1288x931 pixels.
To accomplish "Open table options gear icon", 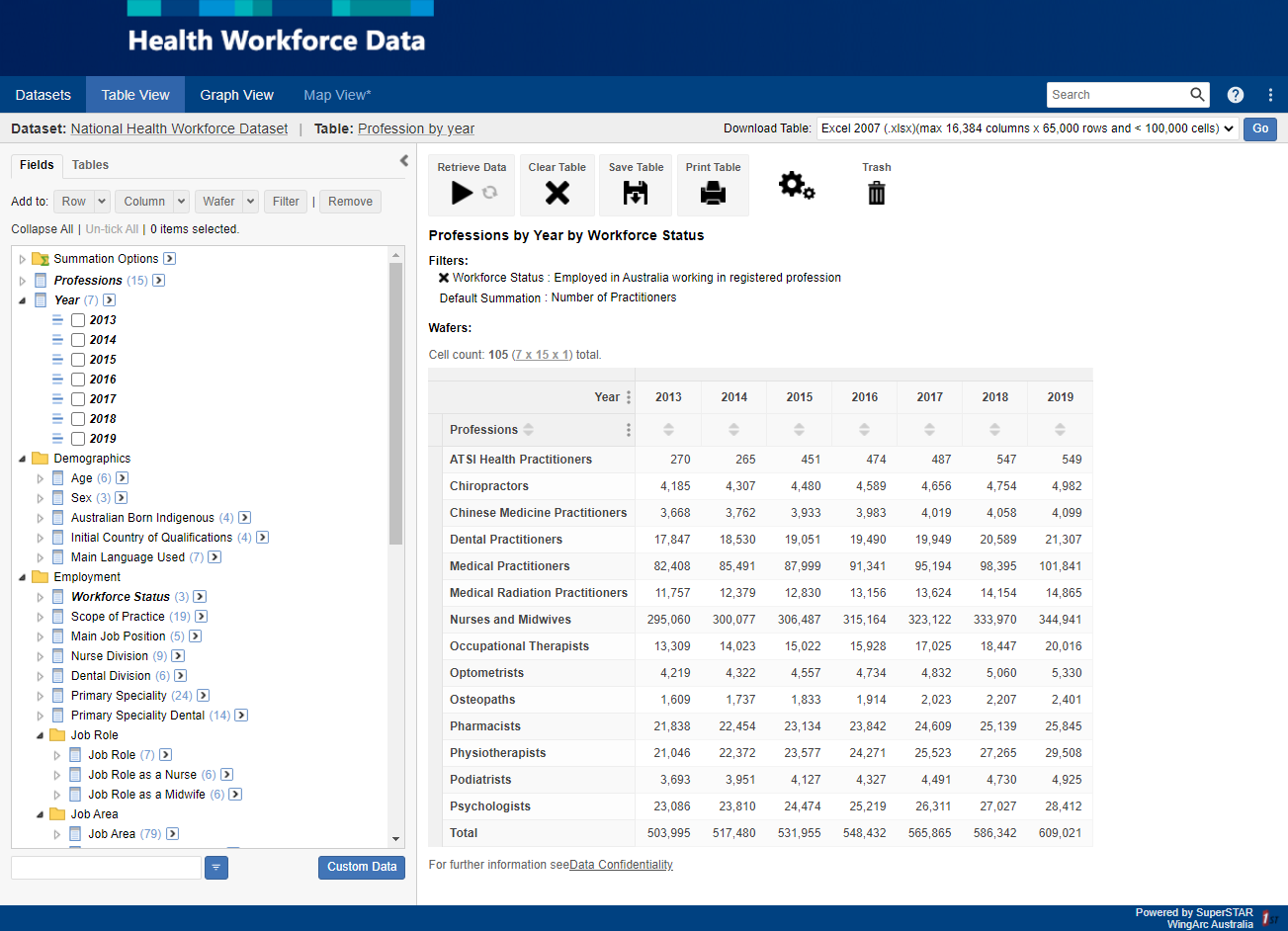I will [x=796, y=185].
